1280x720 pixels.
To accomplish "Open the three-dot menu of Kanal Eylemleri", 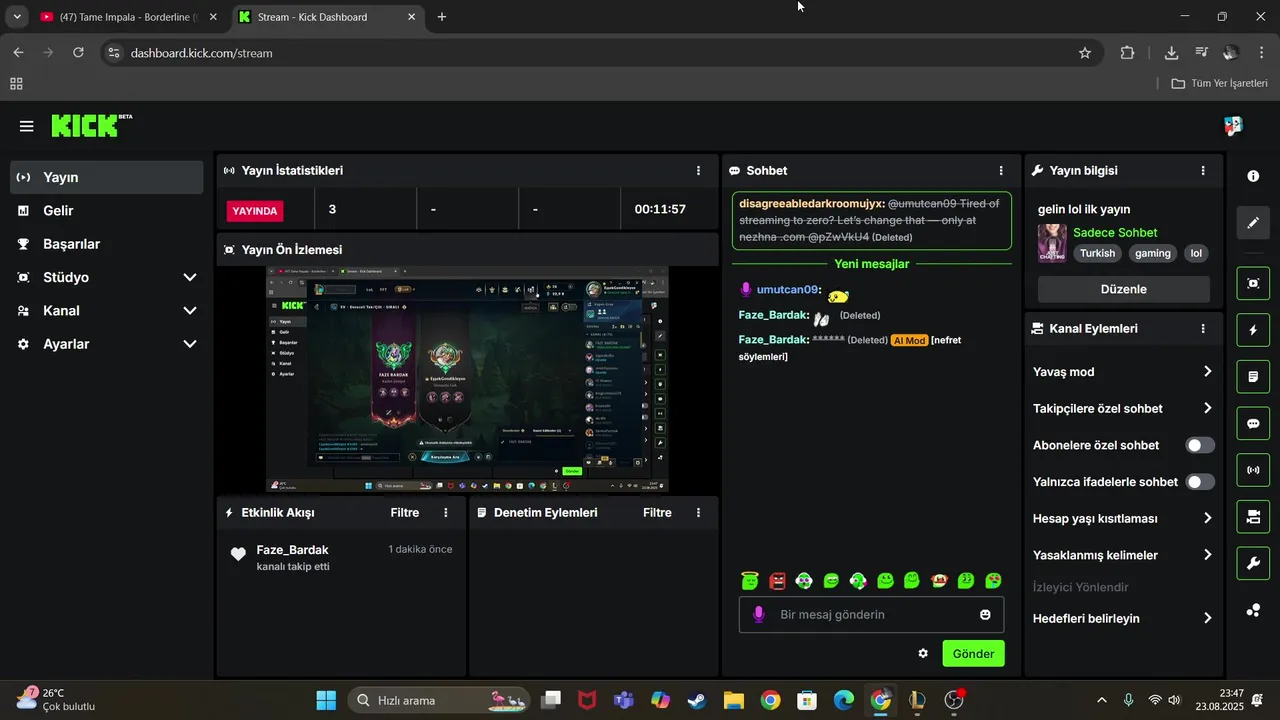I will click(1203, 329).
